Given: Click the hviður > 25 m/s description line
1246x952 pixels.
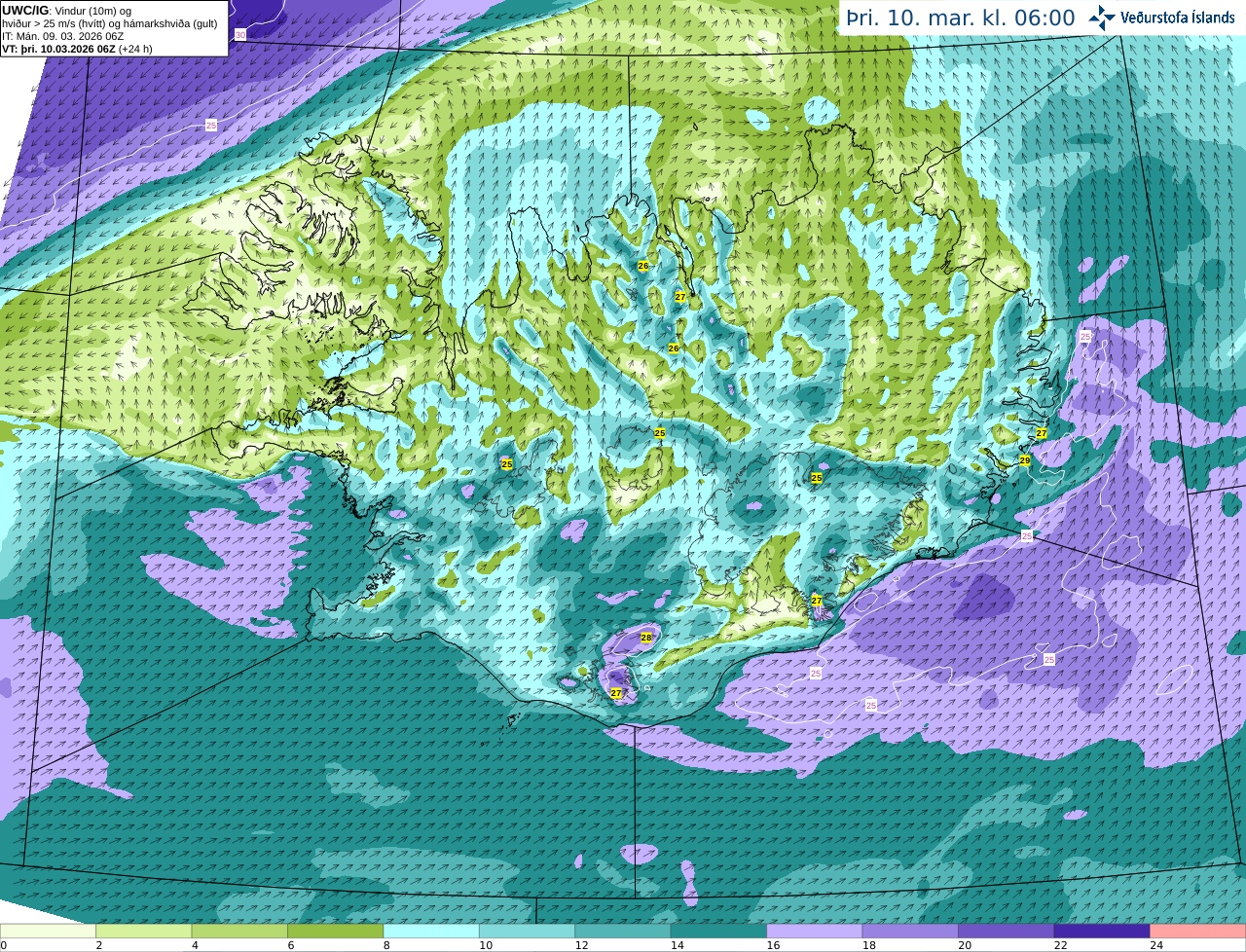Looking at the screenshot, I should pos(110,23).
